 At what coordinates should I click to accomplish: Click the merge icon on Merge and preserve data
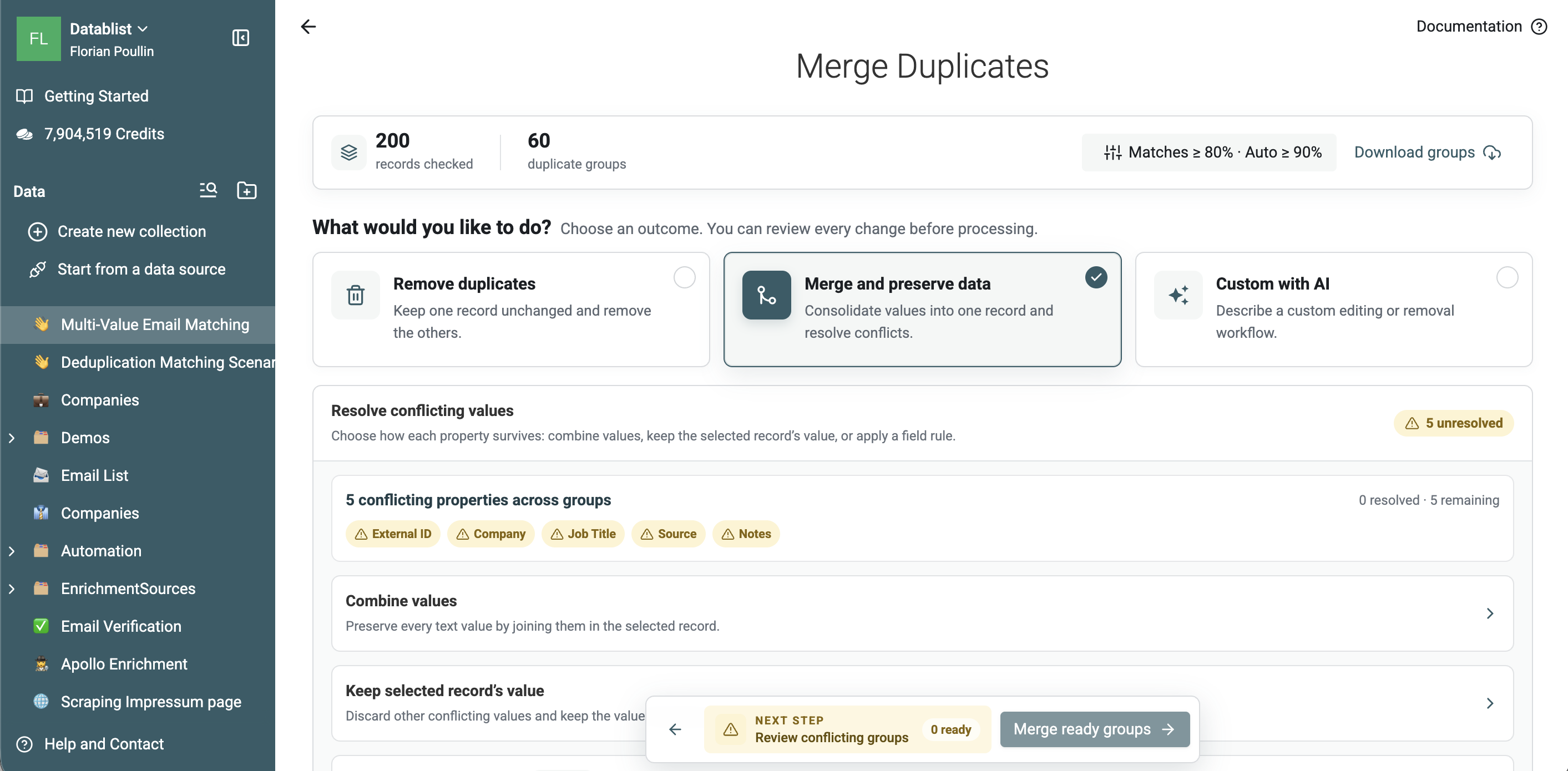766,295
